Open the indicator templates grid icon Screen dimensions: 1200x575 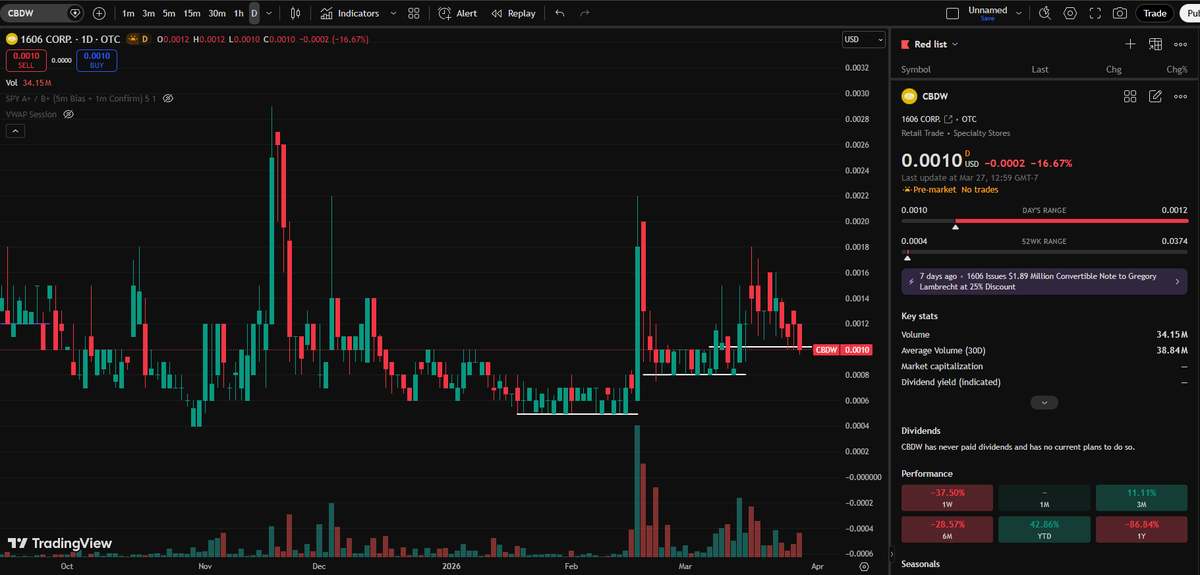click(x=414, y=13)
